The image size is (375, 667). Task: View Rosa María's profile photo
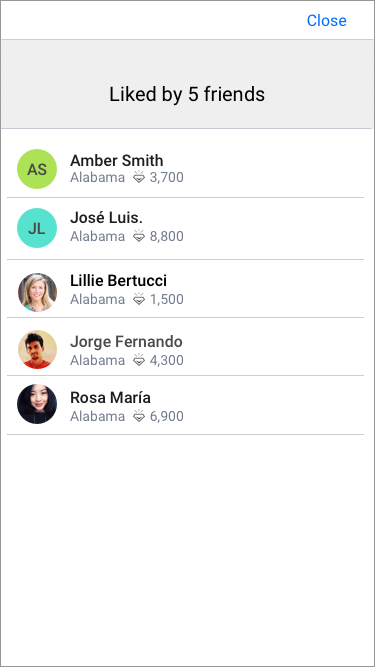point(37,404)
